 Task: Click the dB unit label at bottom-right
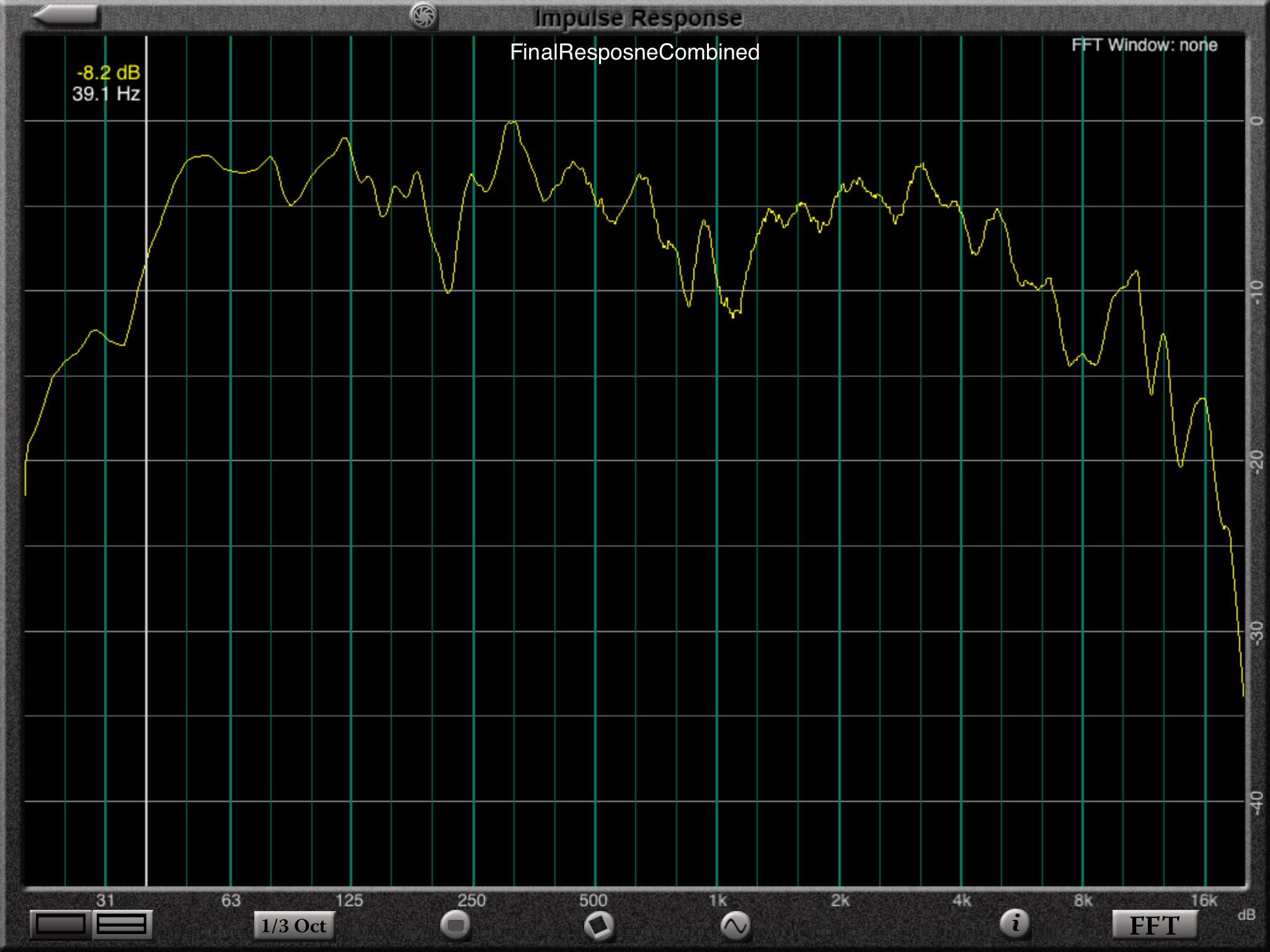click(1246, 915)
